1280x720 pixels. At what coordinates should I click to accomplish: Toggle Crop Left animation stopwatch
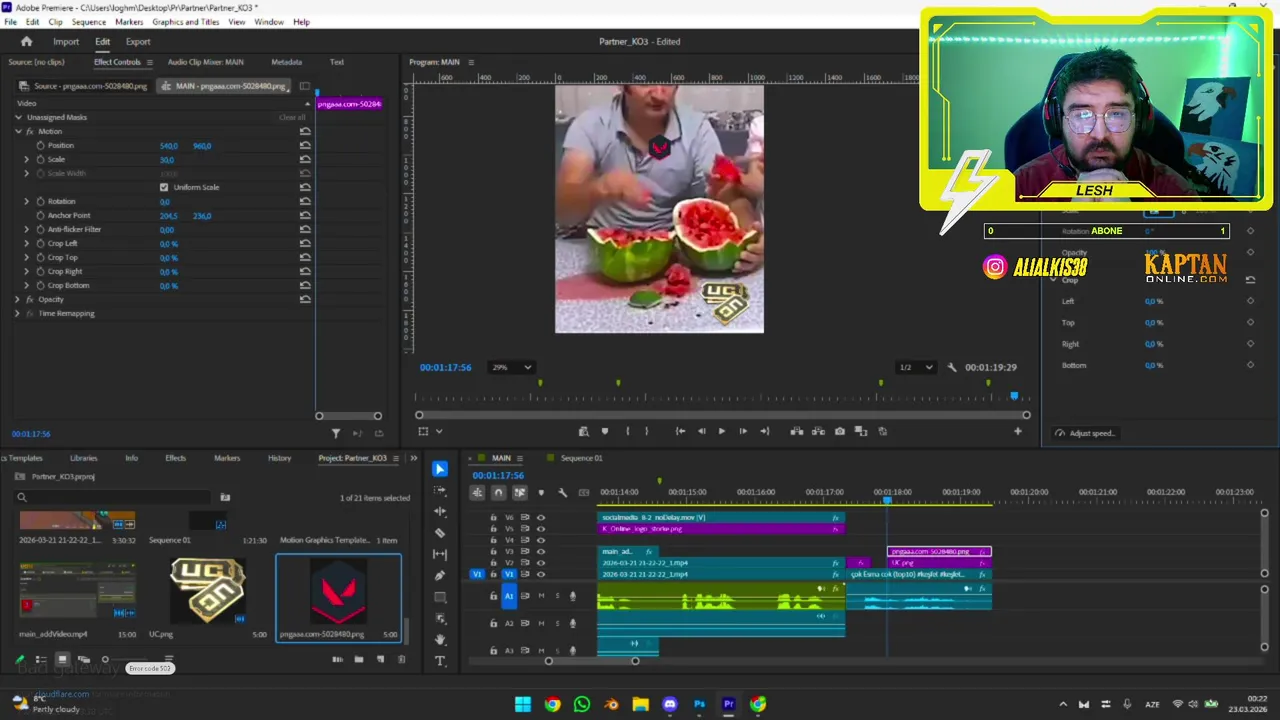point(40,243)
